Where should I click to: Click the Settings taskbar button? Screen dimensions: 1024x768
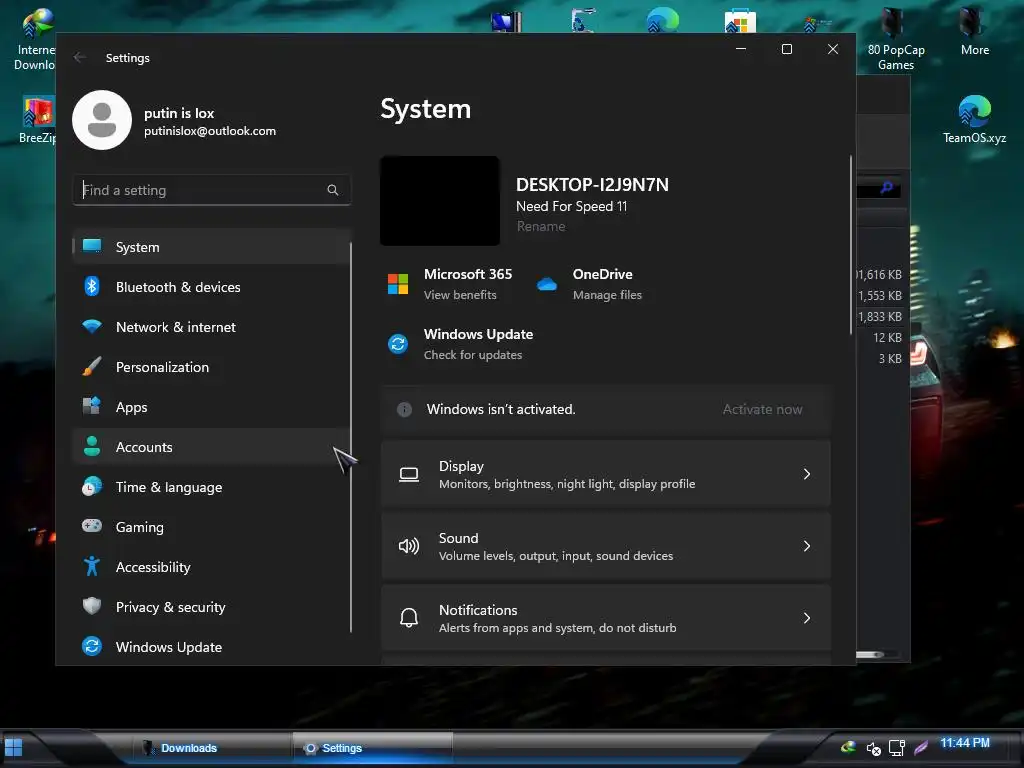pyautogui.click(x=372, y=748)
